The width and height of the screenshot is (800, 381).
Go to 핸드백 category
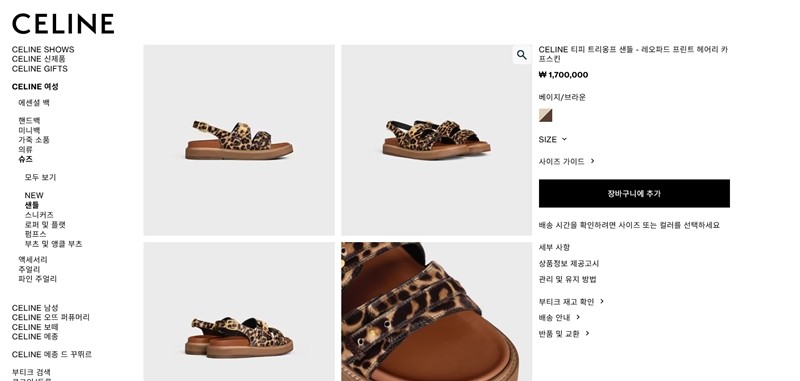(29, 120)
